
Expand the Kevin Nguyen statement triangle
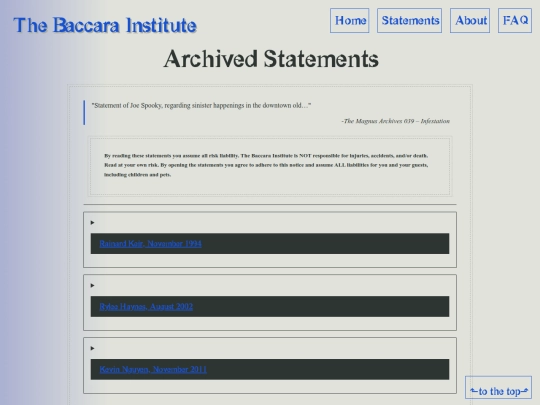92,348
